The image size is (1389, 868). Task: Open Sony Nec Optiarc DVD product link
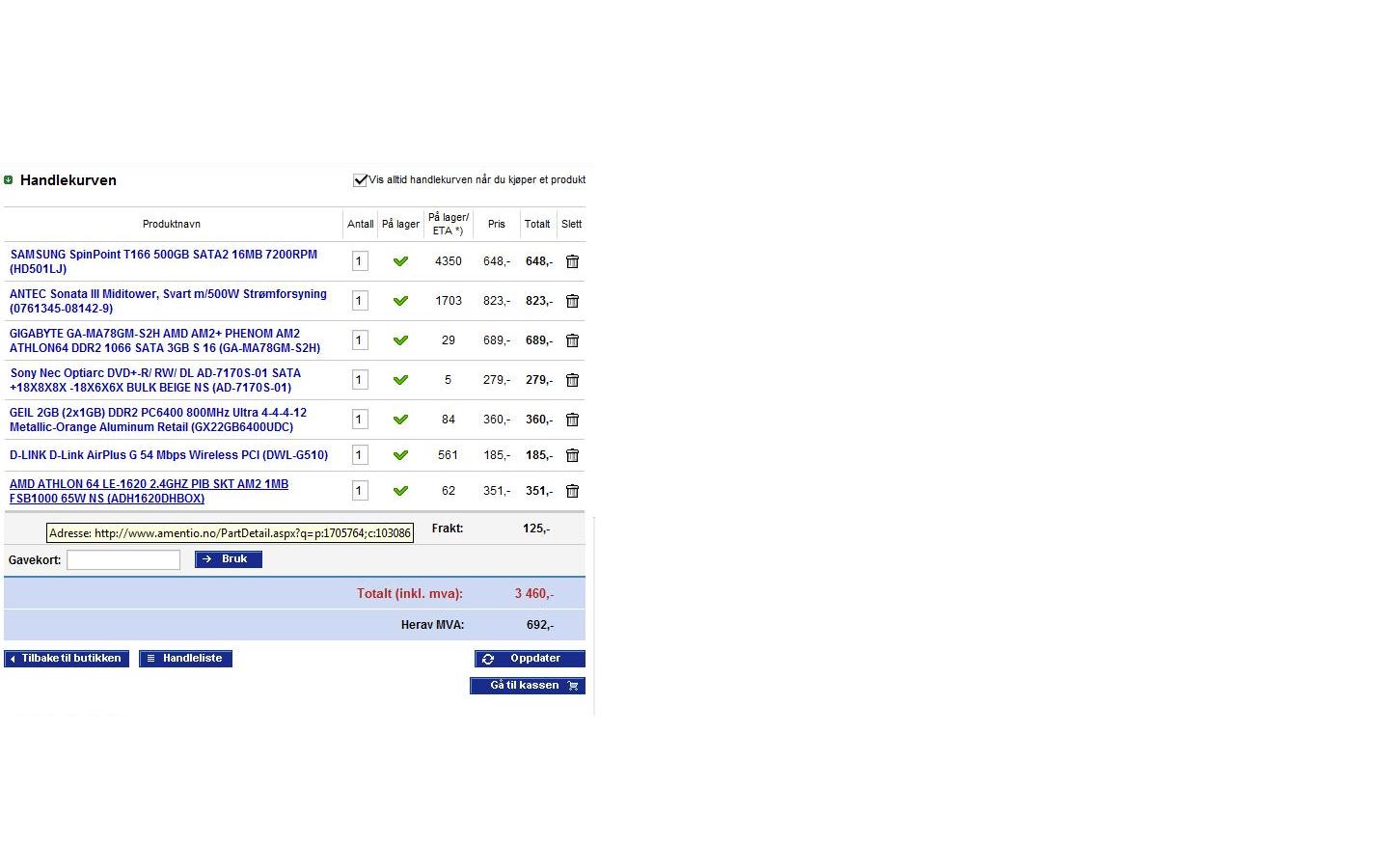point(155,380)
